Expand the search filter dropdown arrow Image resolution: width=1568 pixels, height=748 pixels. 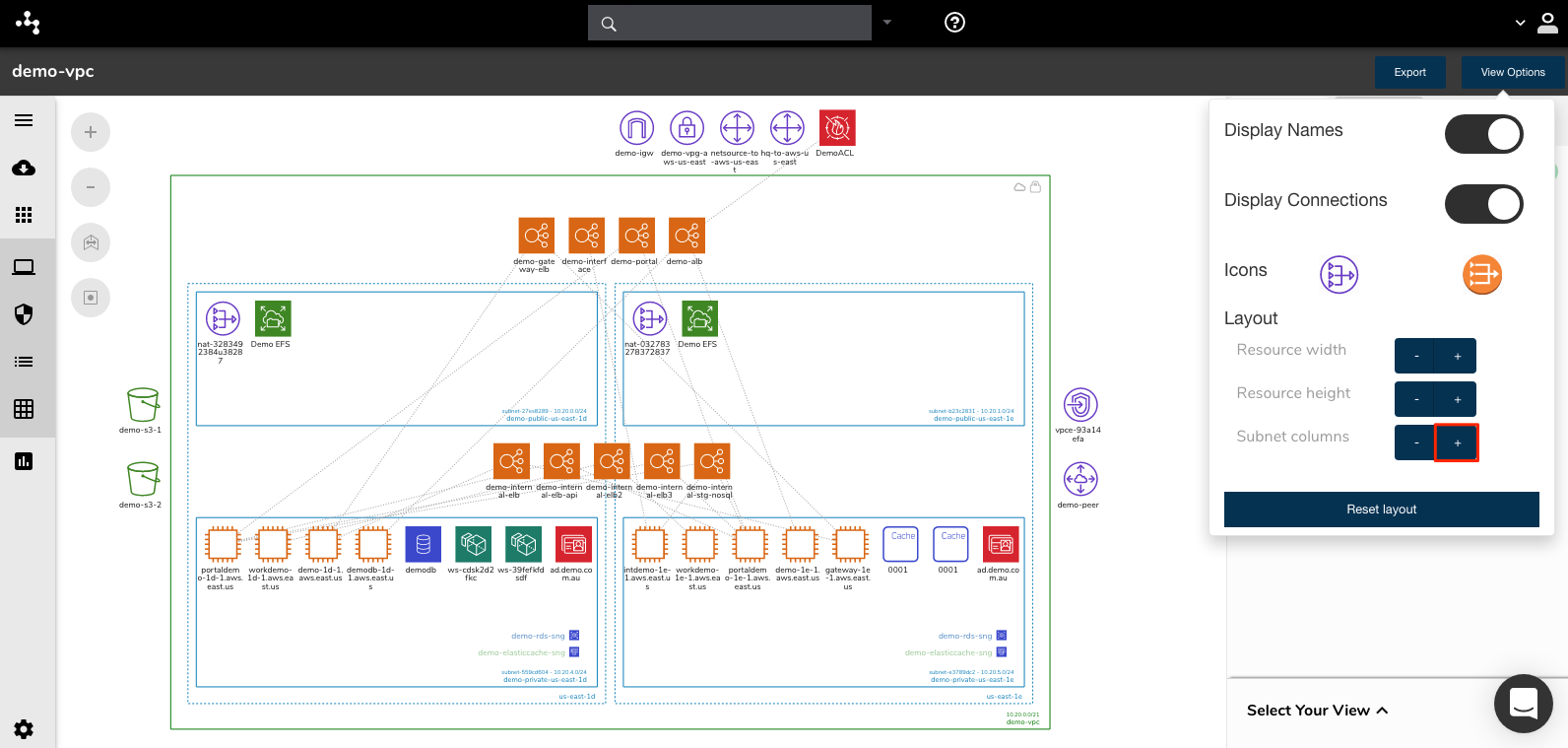tap(886, 22)
